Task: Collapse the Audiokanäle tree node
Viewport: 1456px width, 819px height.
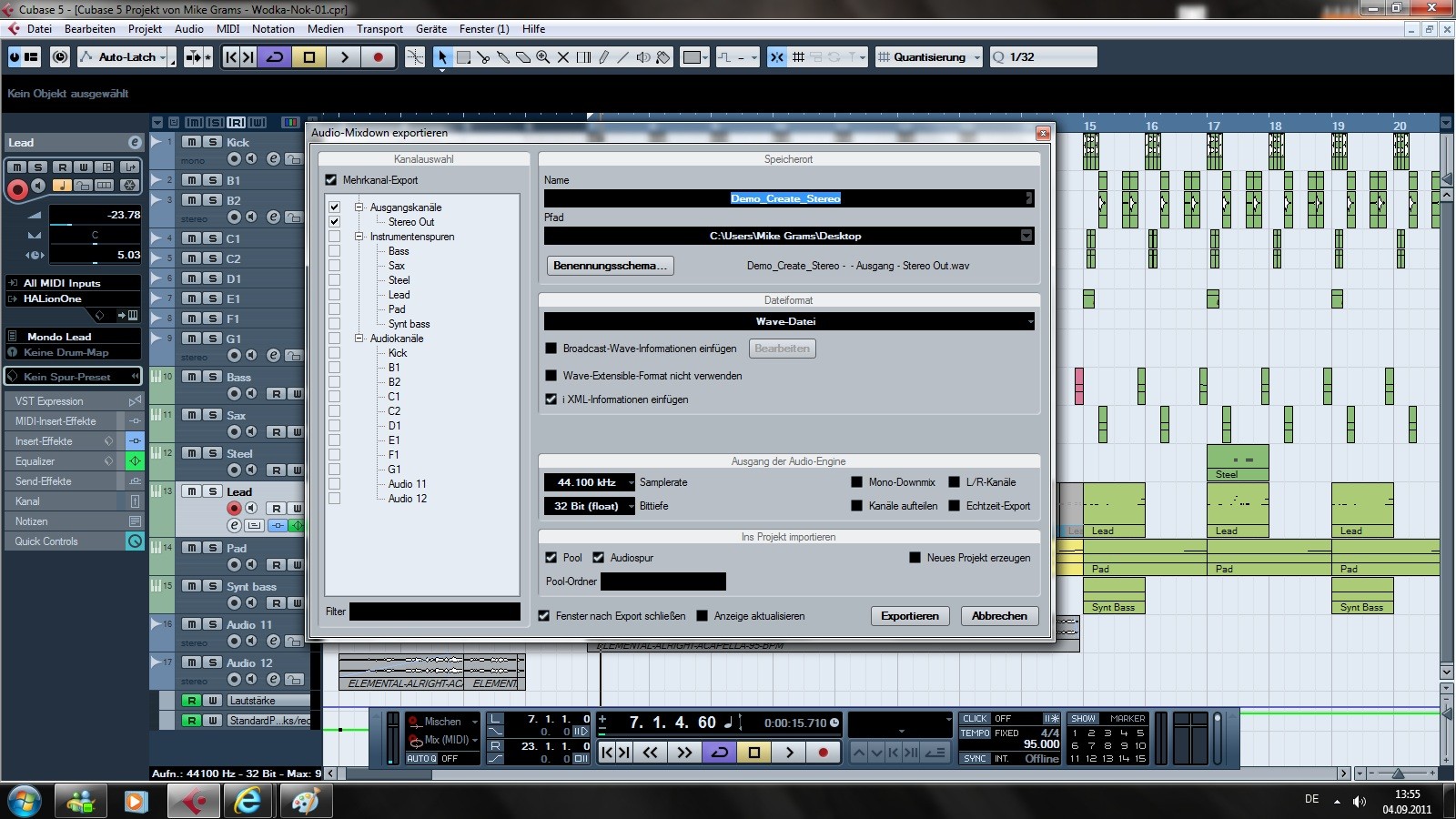Action: pyautogui.click(x=359, y=339)
